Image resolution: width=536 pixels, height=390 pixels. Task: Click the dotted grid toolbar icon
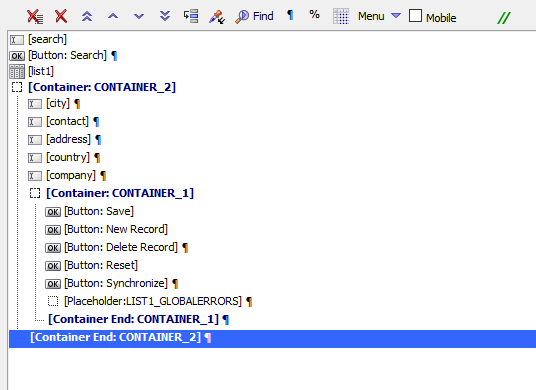point(341,16)
